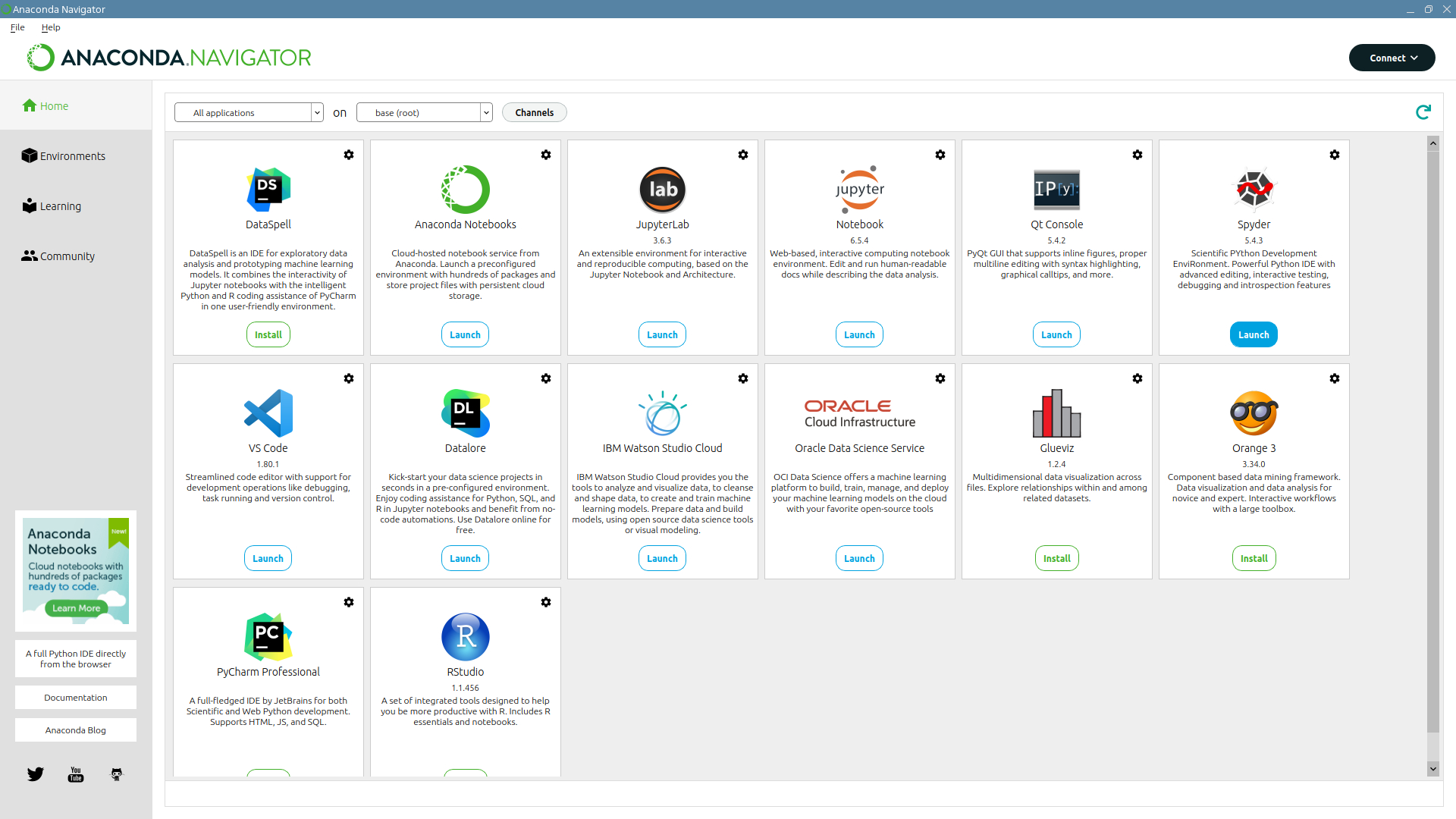1456x819 pixels.
Task: Click the Anaconda Navigator header logo
Action: click(x=169, y=58)
